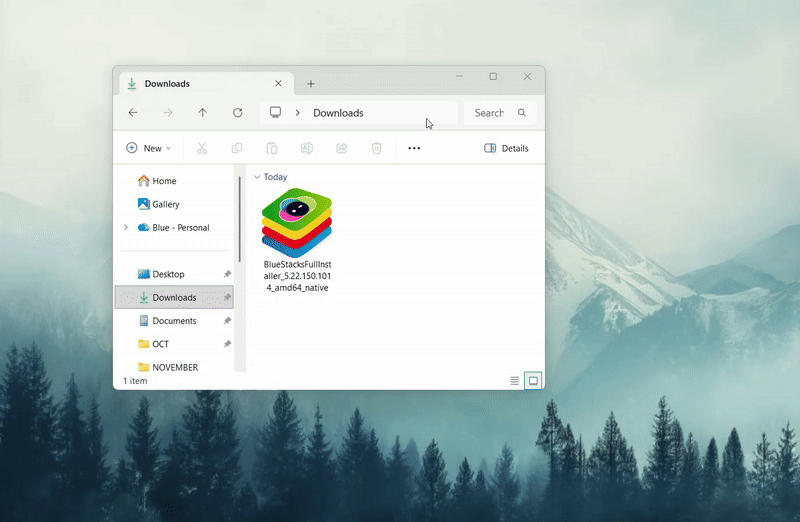Click the pin icon beside OCT
The width and height of the screenshot is (800, 522).
[x=227, y=344]
